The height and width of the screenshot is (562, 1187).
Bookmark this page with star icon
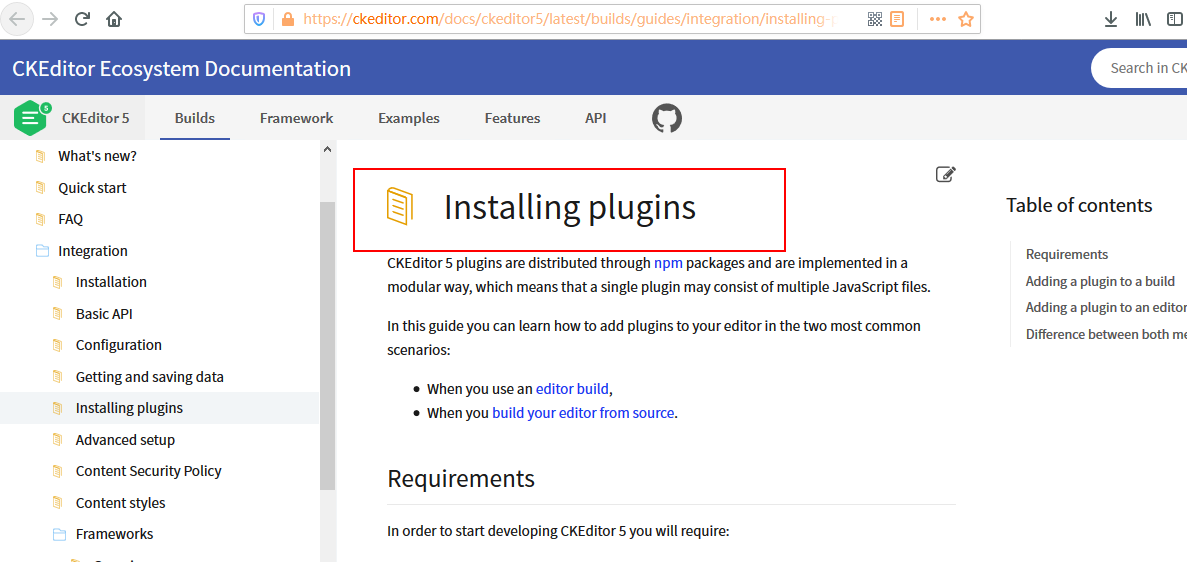pos(965,20)
